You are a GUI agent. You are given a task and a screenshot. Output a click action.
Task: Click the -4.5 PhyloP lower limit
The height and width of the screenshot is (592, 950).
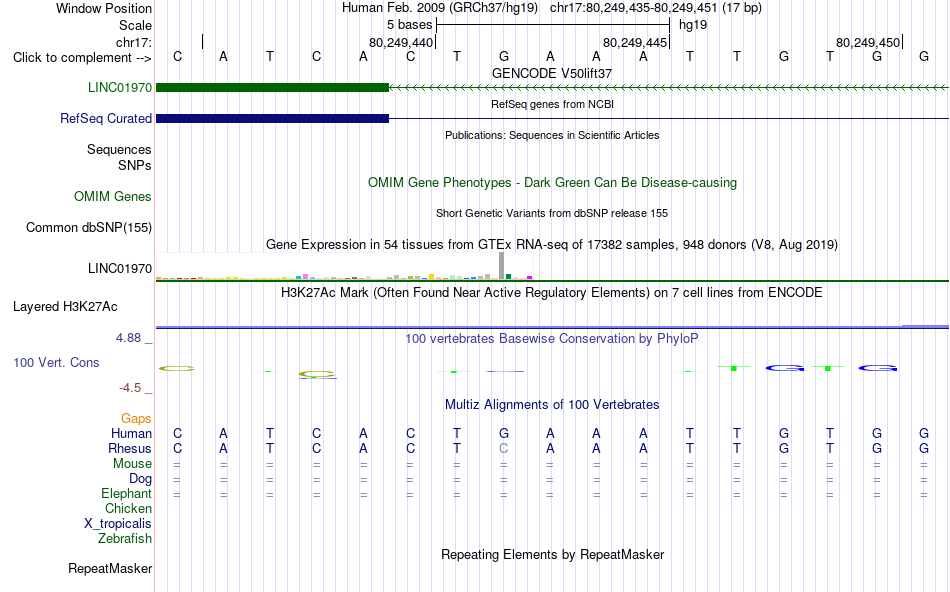130,388
